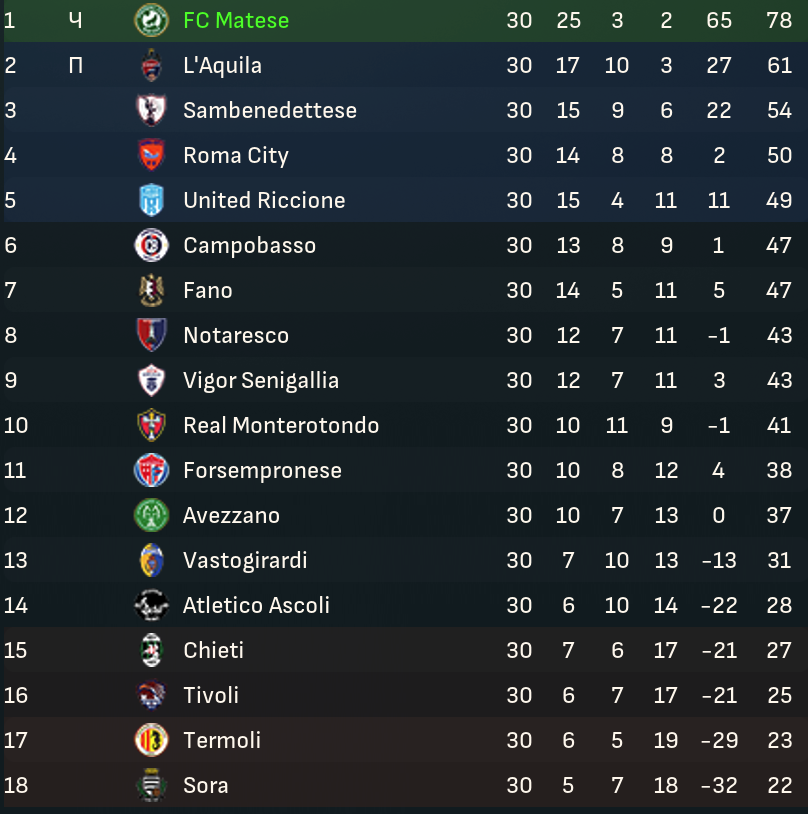The height and width of the screenshot is (814, 808).
Task: Click the Real Monterotondo team name
Action: pos(280,425)
